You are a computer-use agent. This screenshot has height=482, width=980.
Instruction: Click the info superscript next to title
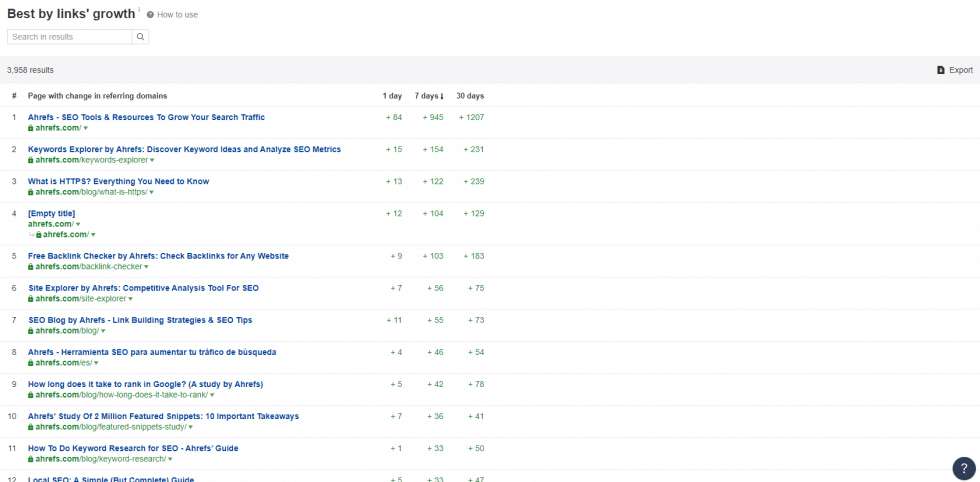click(x=139, y=9)
